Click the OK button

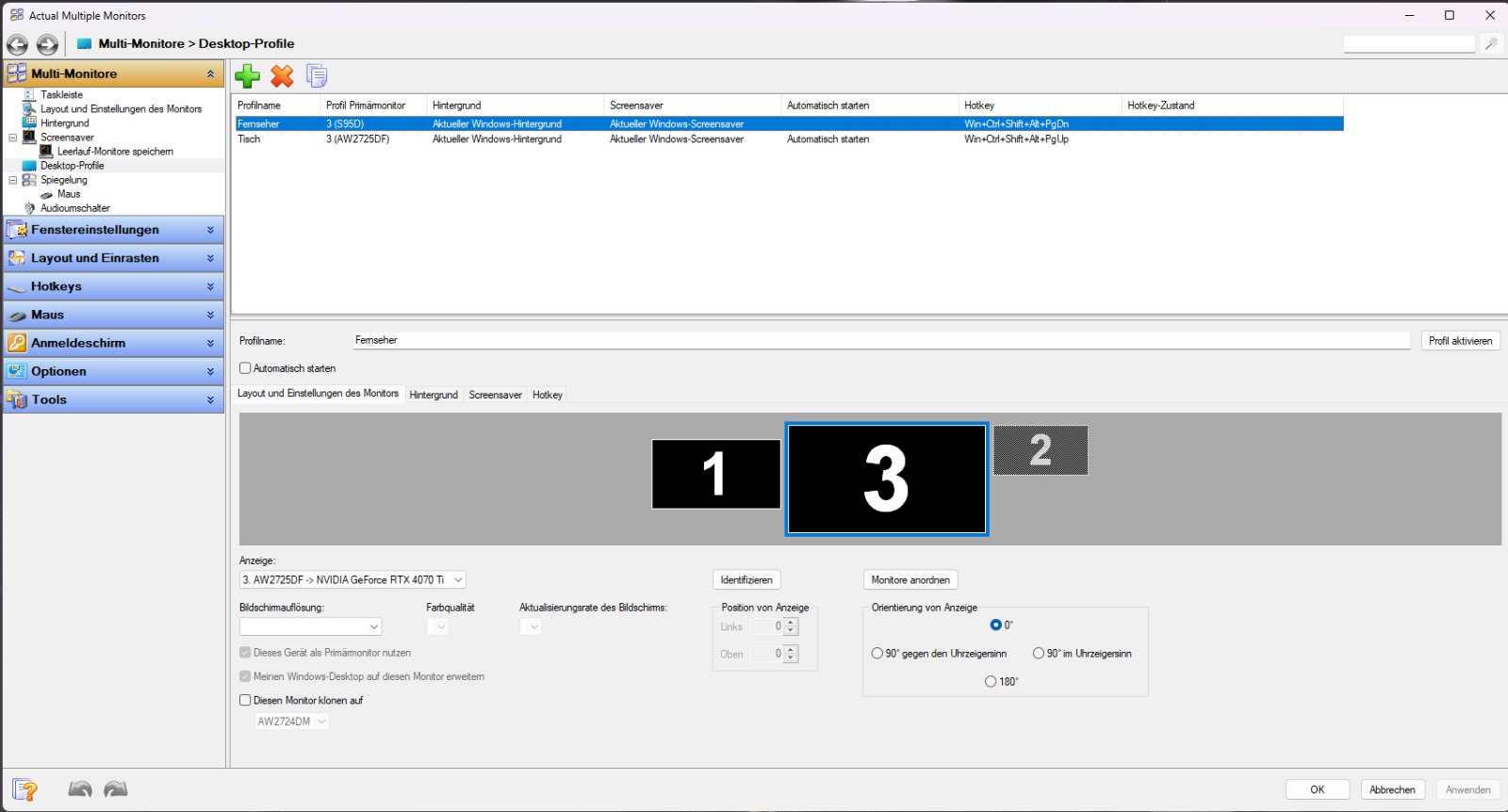(1318, 789)
